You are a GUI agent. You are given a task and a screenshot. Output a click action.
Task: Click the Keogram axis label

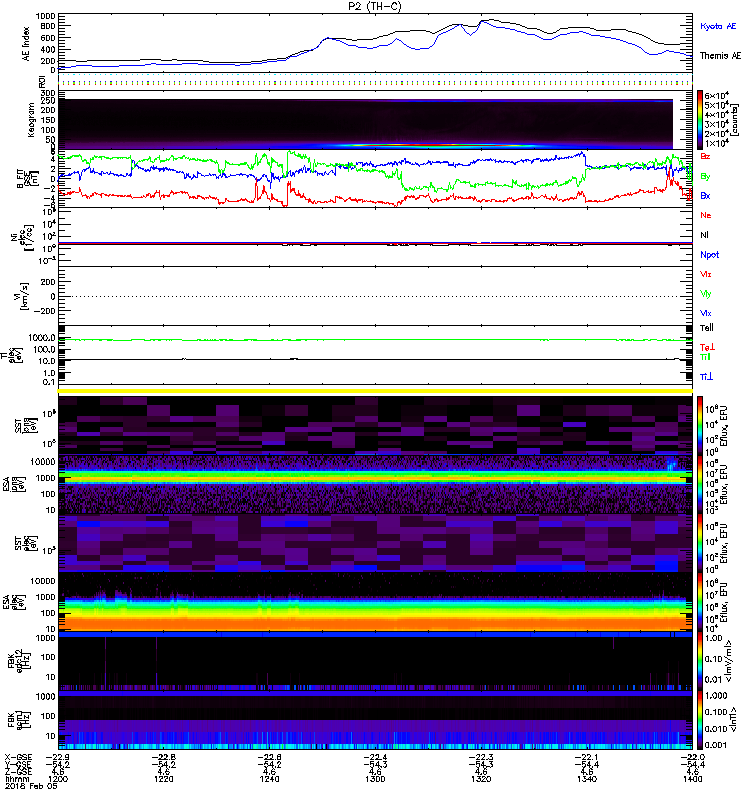pos(31,120)
